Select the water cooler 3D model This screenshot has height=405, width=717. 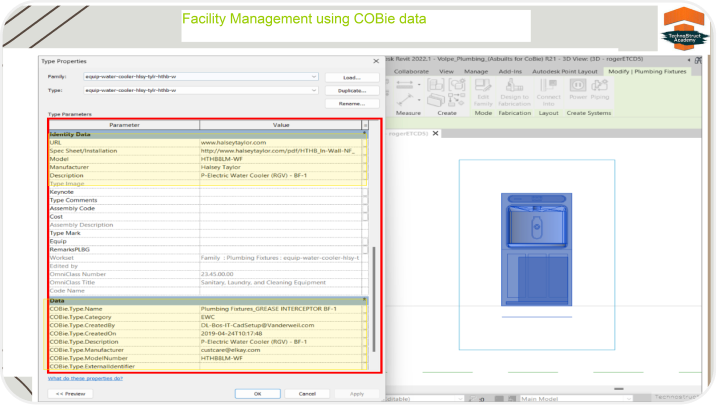coord(536,250)
